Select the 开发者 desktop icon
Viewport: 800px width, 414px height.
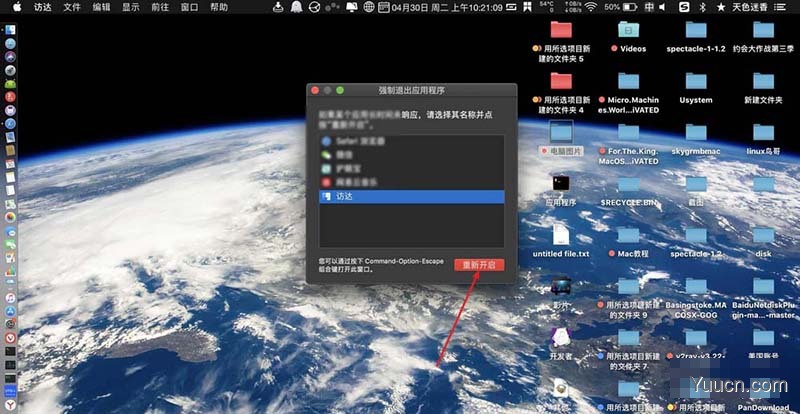(561, 343)
